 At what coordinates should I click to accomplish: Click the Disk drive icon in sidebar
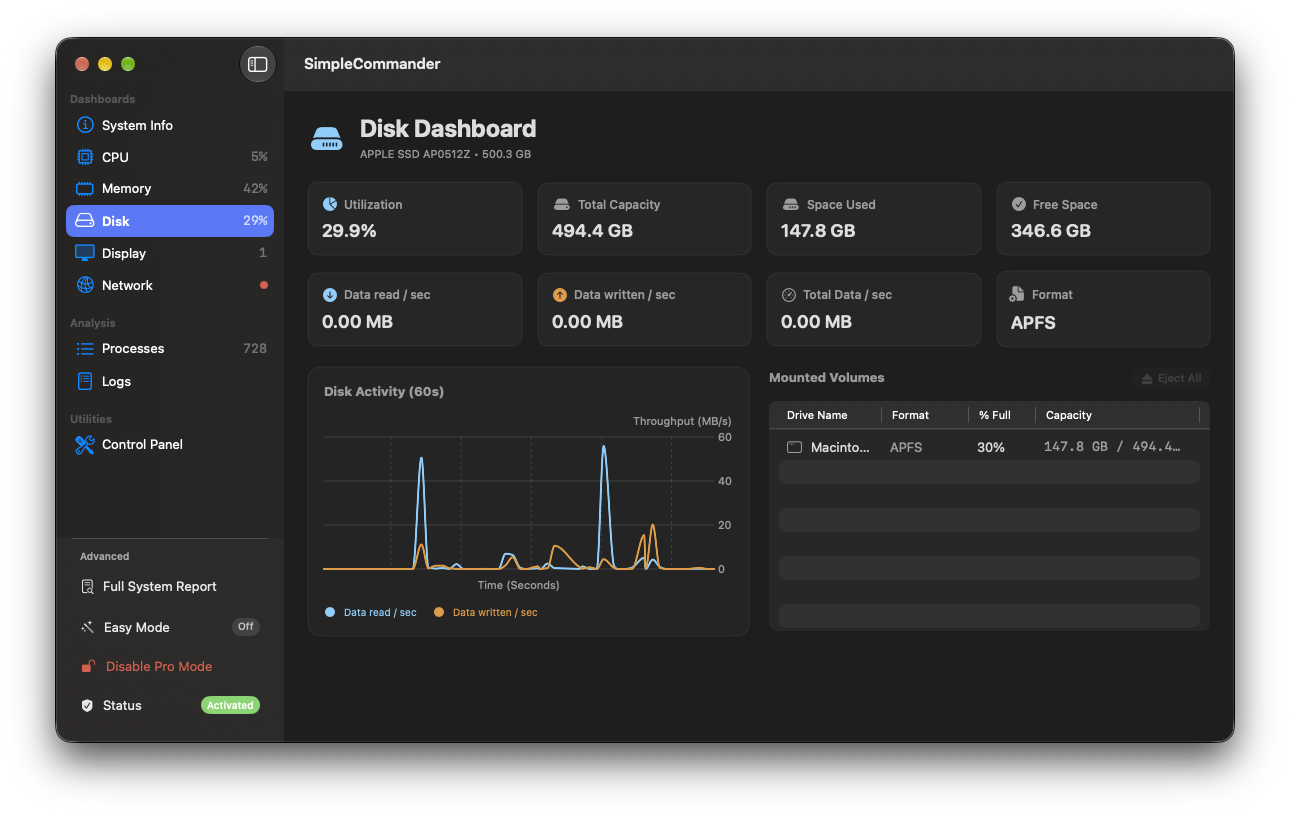point(85,221)
